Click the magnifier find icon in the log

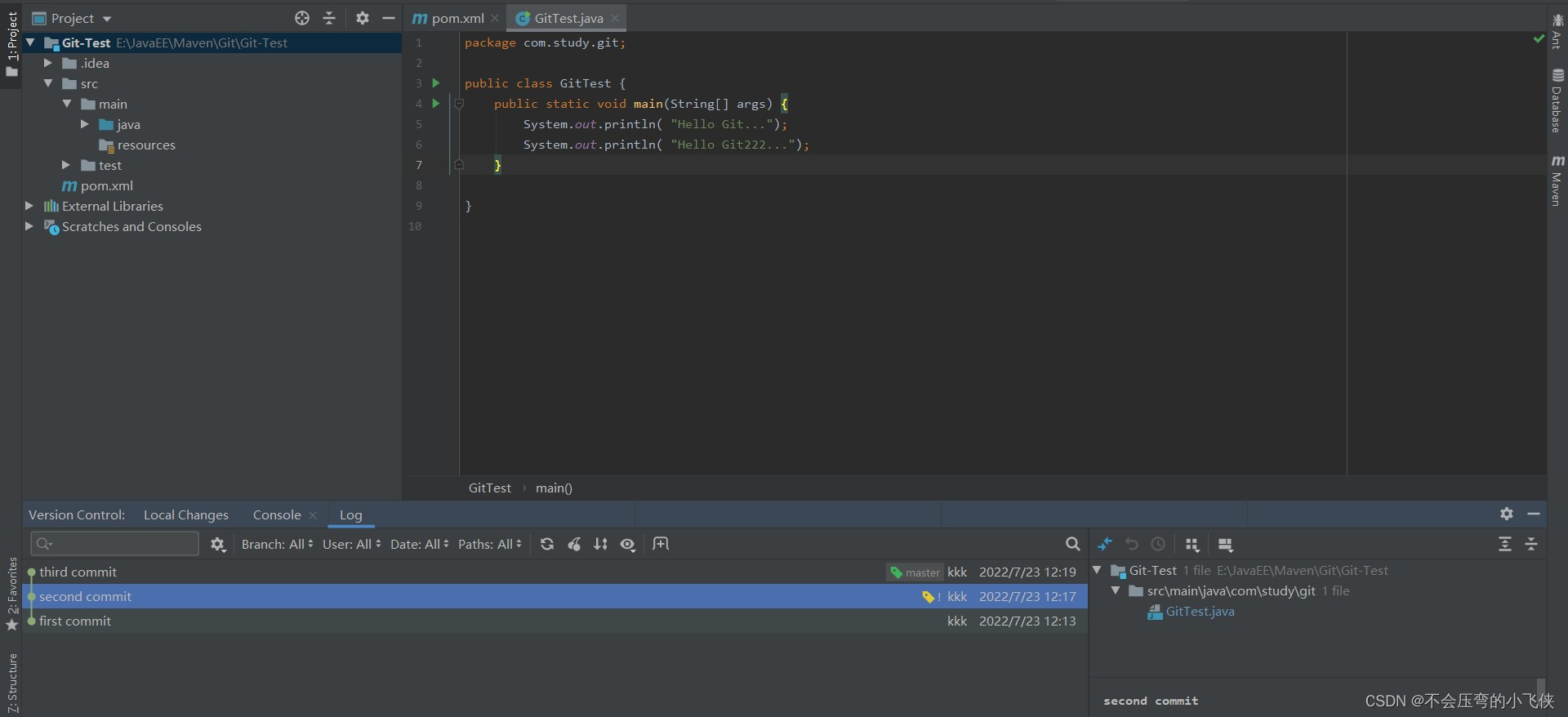pyautogui.click(x=1073, y=544)
